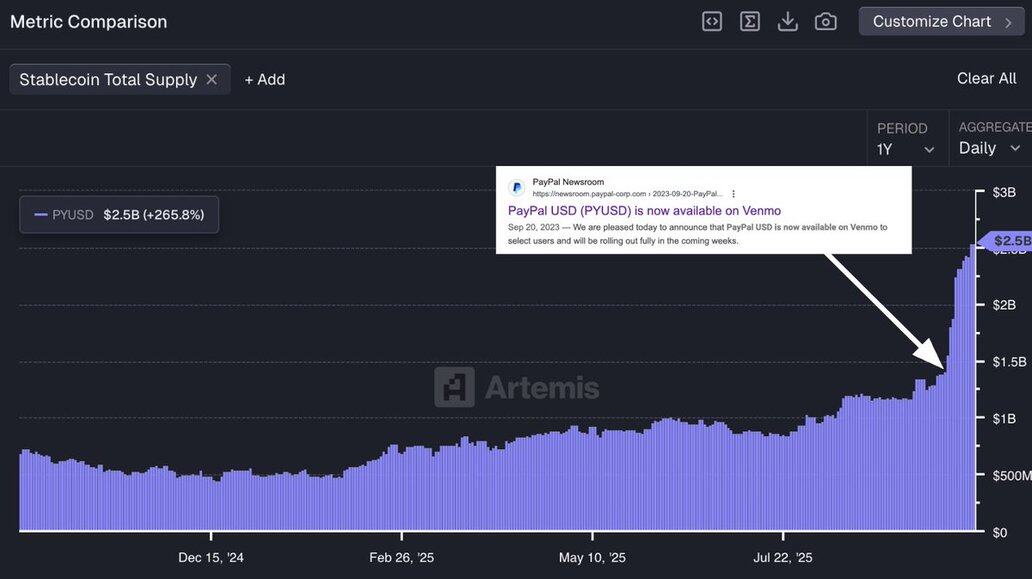
Task: Take a chart screenshot with camera icon
Action: point(826,21)
